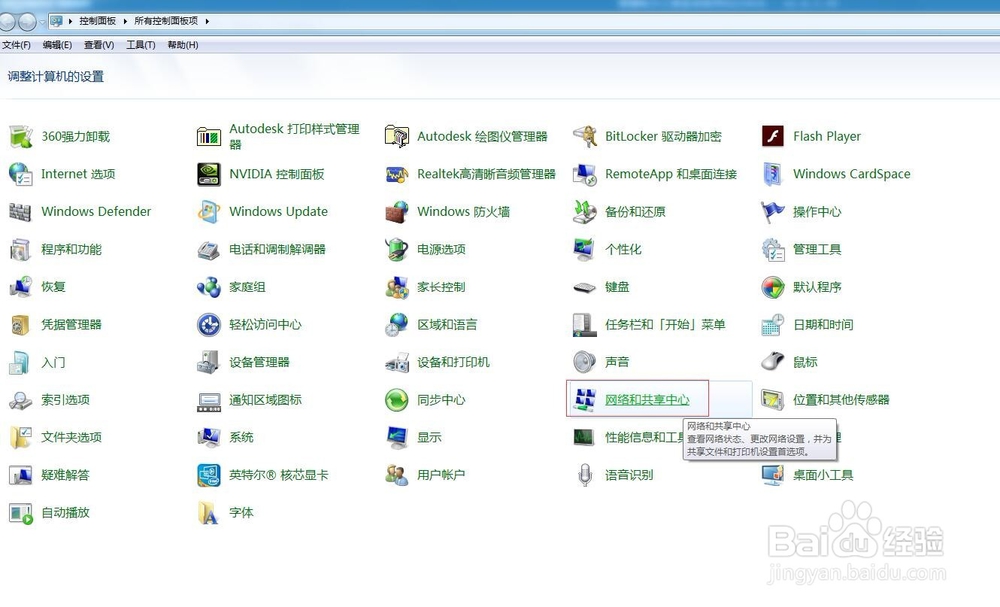Open 英特尔® 核芯显卡 link

[279, 475]
